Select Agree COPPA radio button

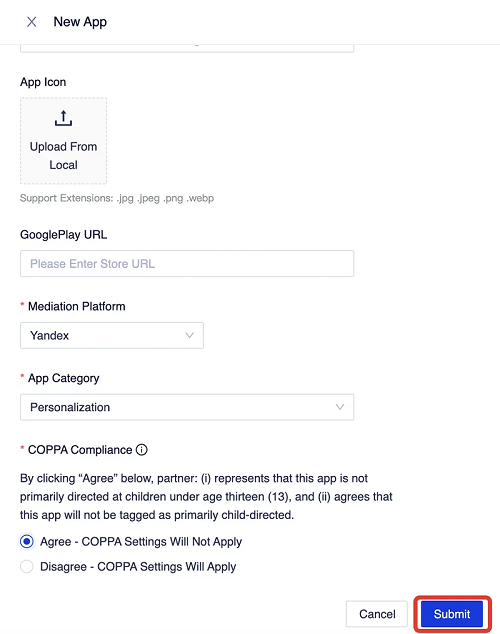[27, 541]
